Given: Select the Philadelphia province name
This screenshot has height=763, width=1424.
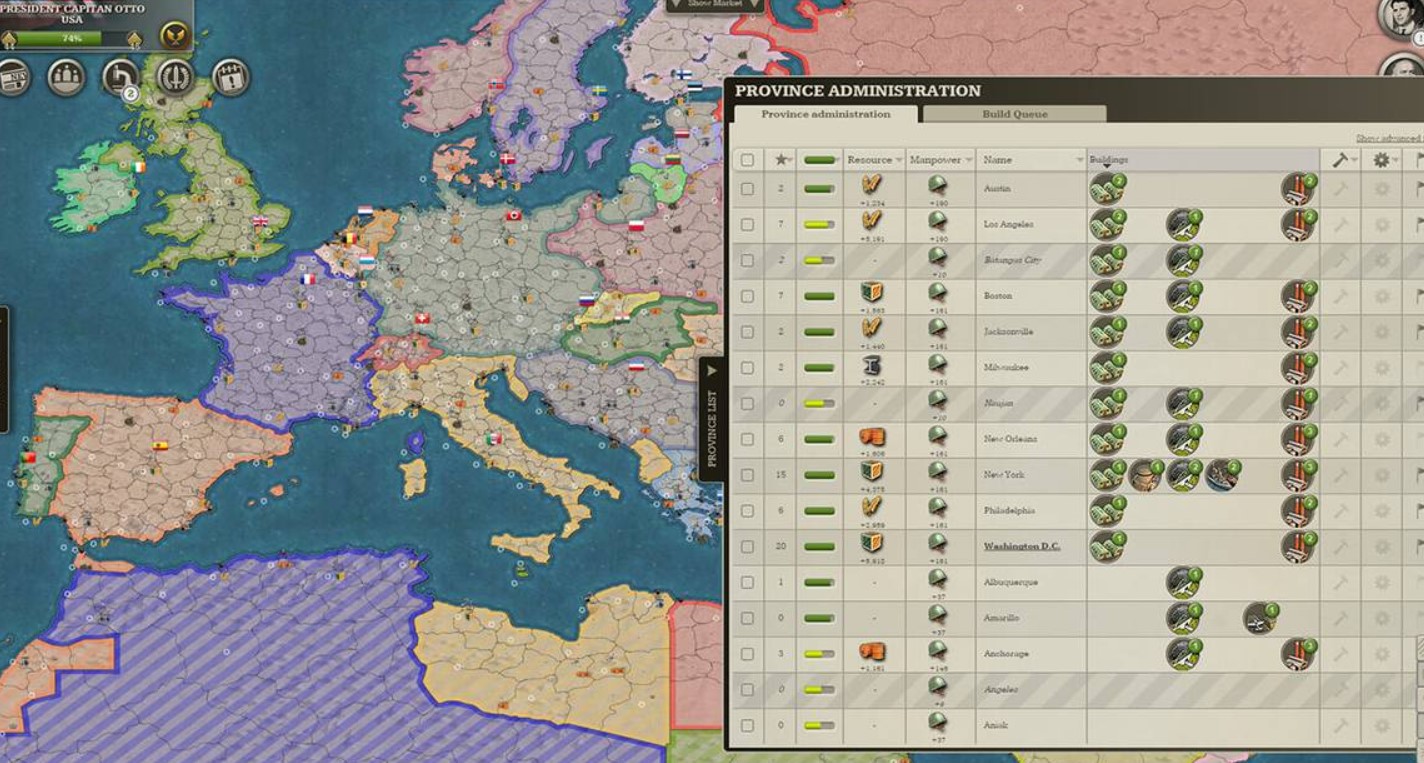Looking at the screenshot, I should click(x=1009, y=511).
